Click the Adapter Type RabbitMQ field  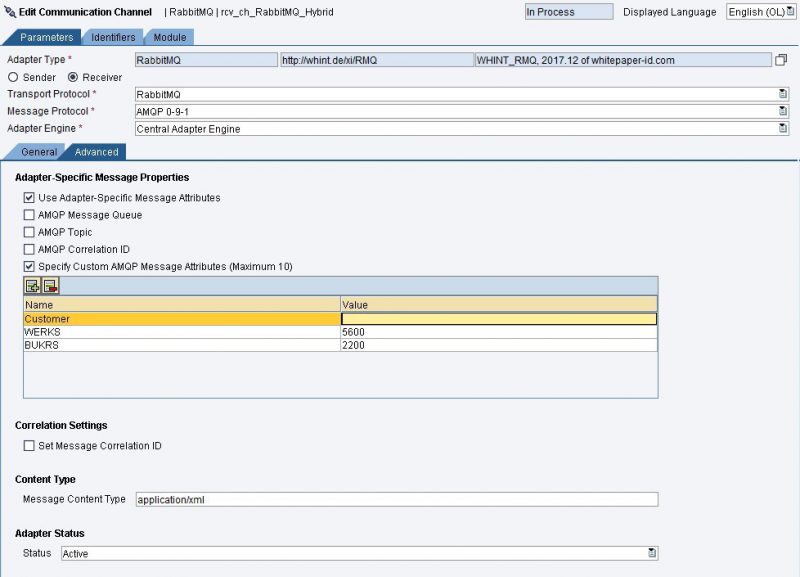(x=207, y=60)
